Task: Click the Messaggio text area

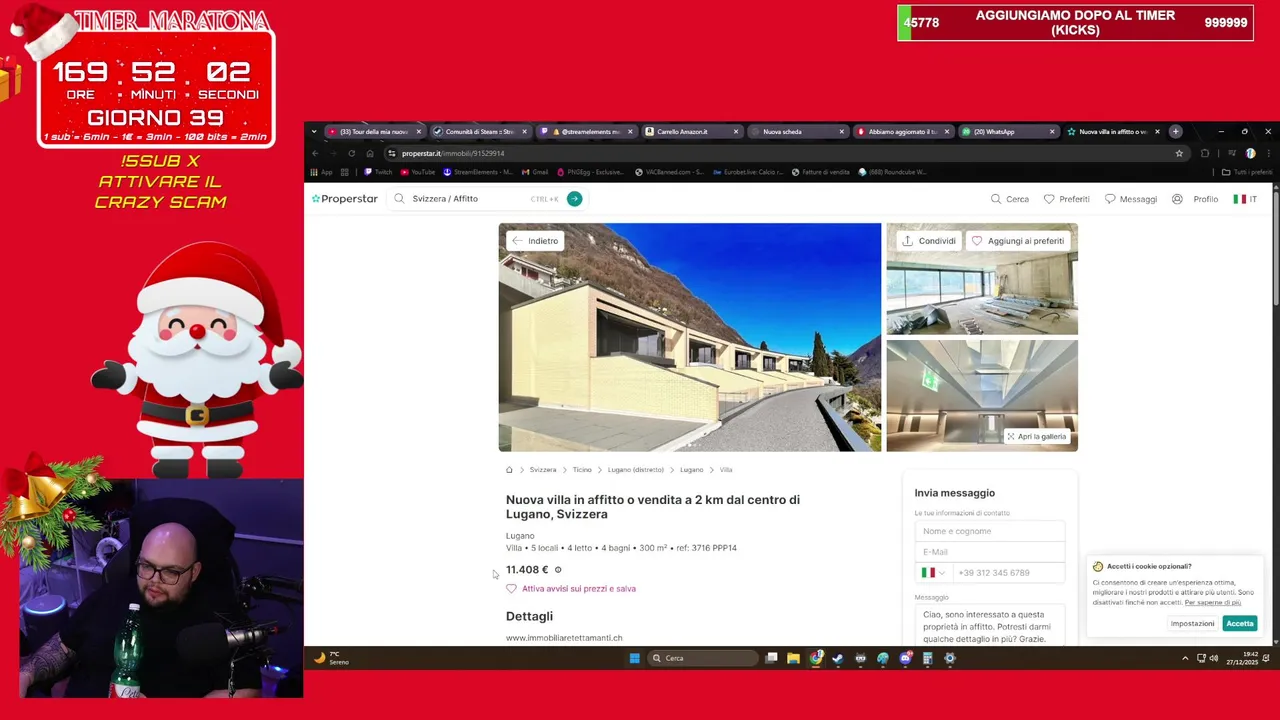Action: [990, 626]
